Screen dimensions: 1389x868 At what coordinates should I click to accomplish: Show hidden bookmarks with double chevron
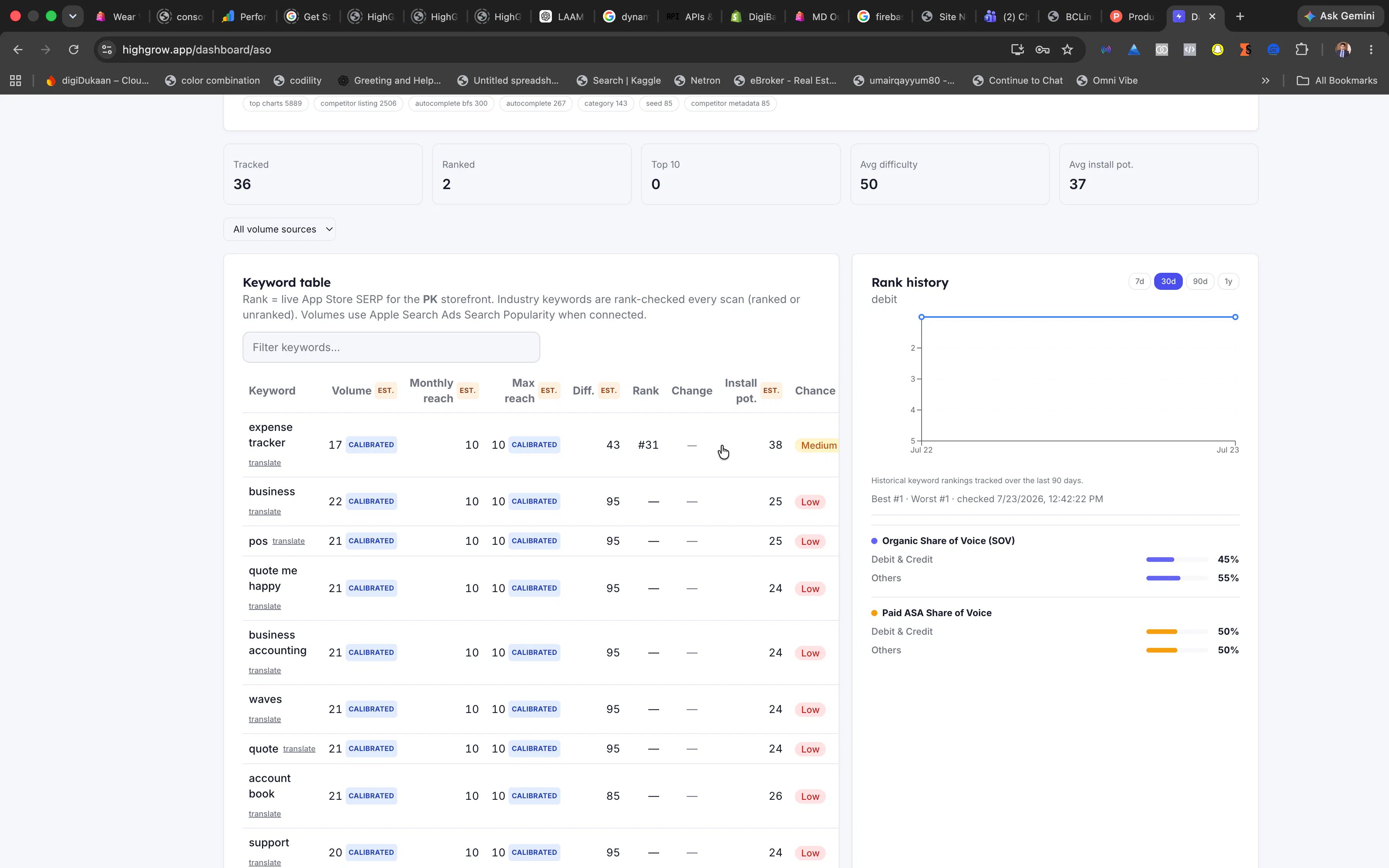coord(1265,80)
